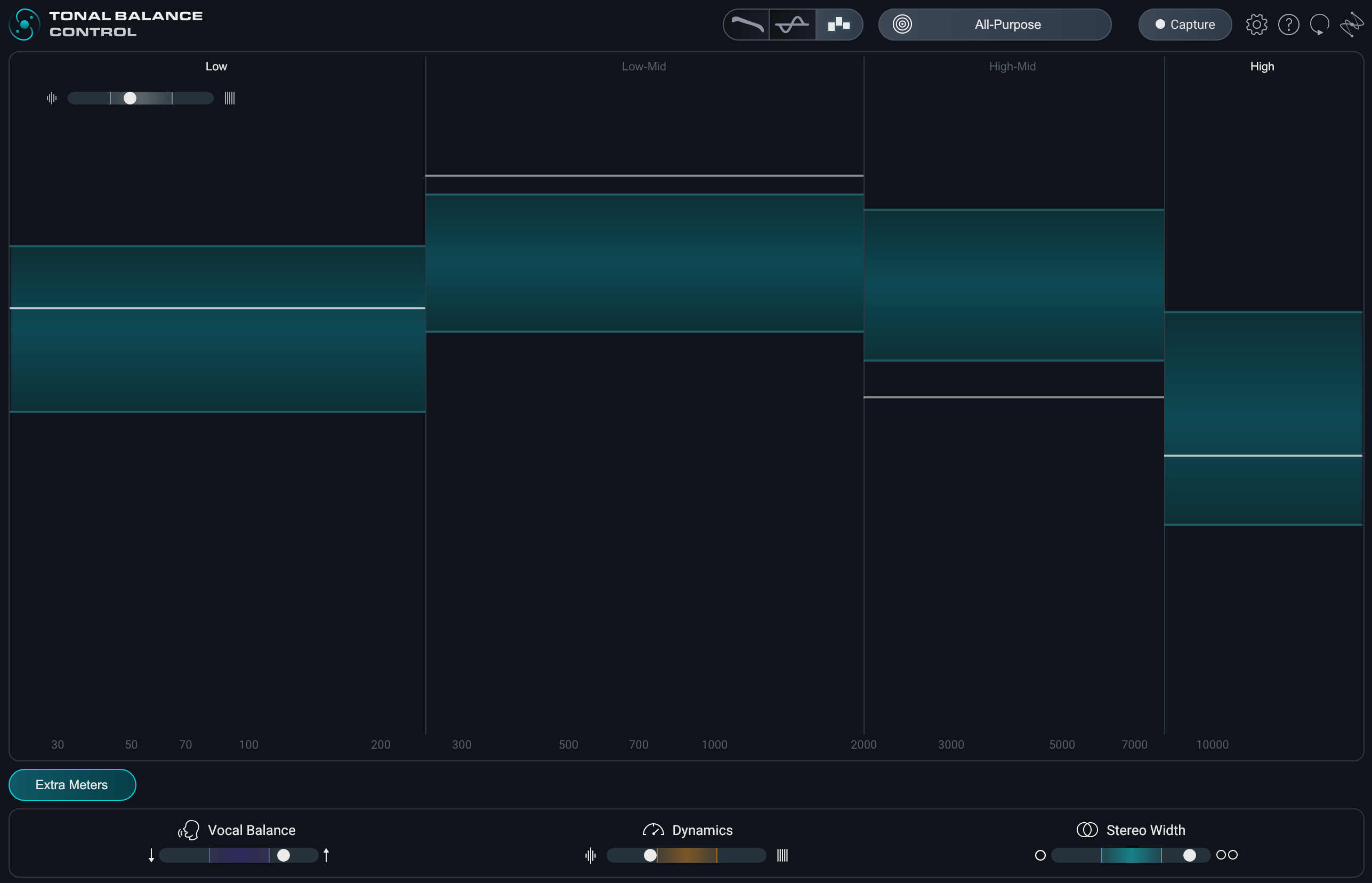Collapse the Extra Meters panel
Image resolution: width=1372 pixels, height=883 pixels.
(x=72, y=784)
